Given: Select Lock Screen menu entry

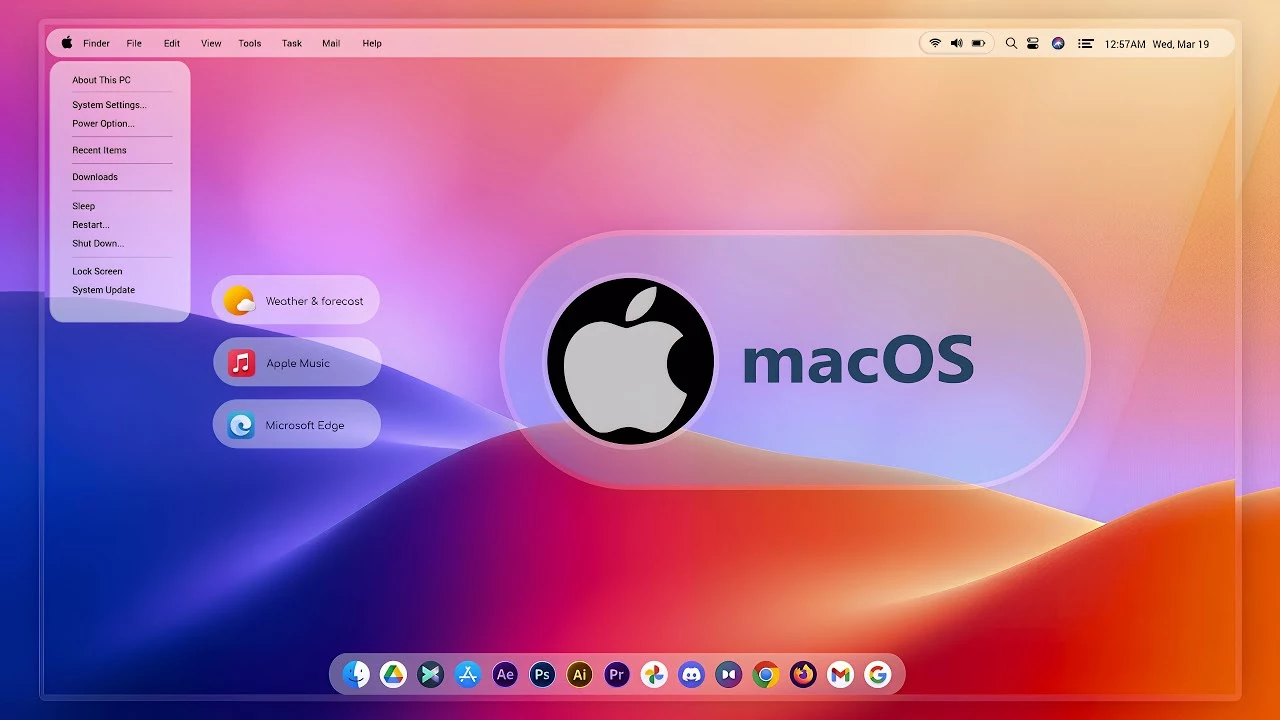Looking at the screenshot, I should pyautogui.click(x=97, y=271).
